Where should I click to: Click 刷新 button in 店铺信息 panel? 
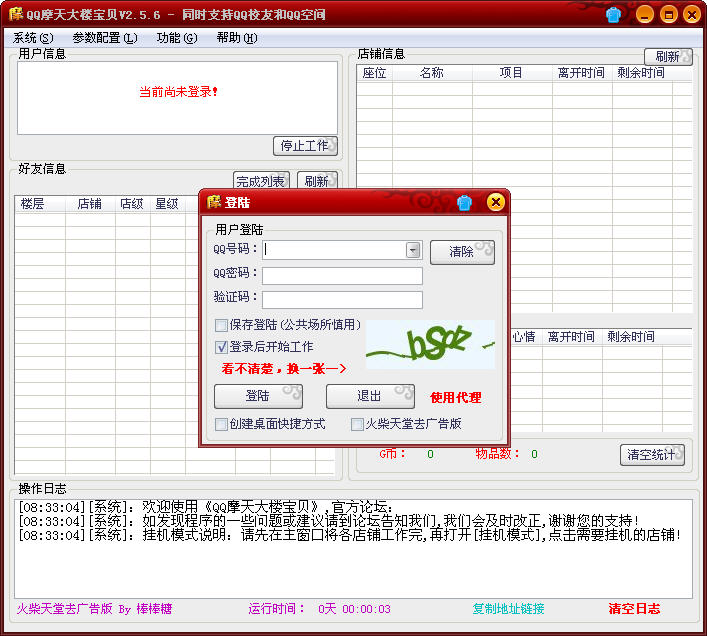668,57
